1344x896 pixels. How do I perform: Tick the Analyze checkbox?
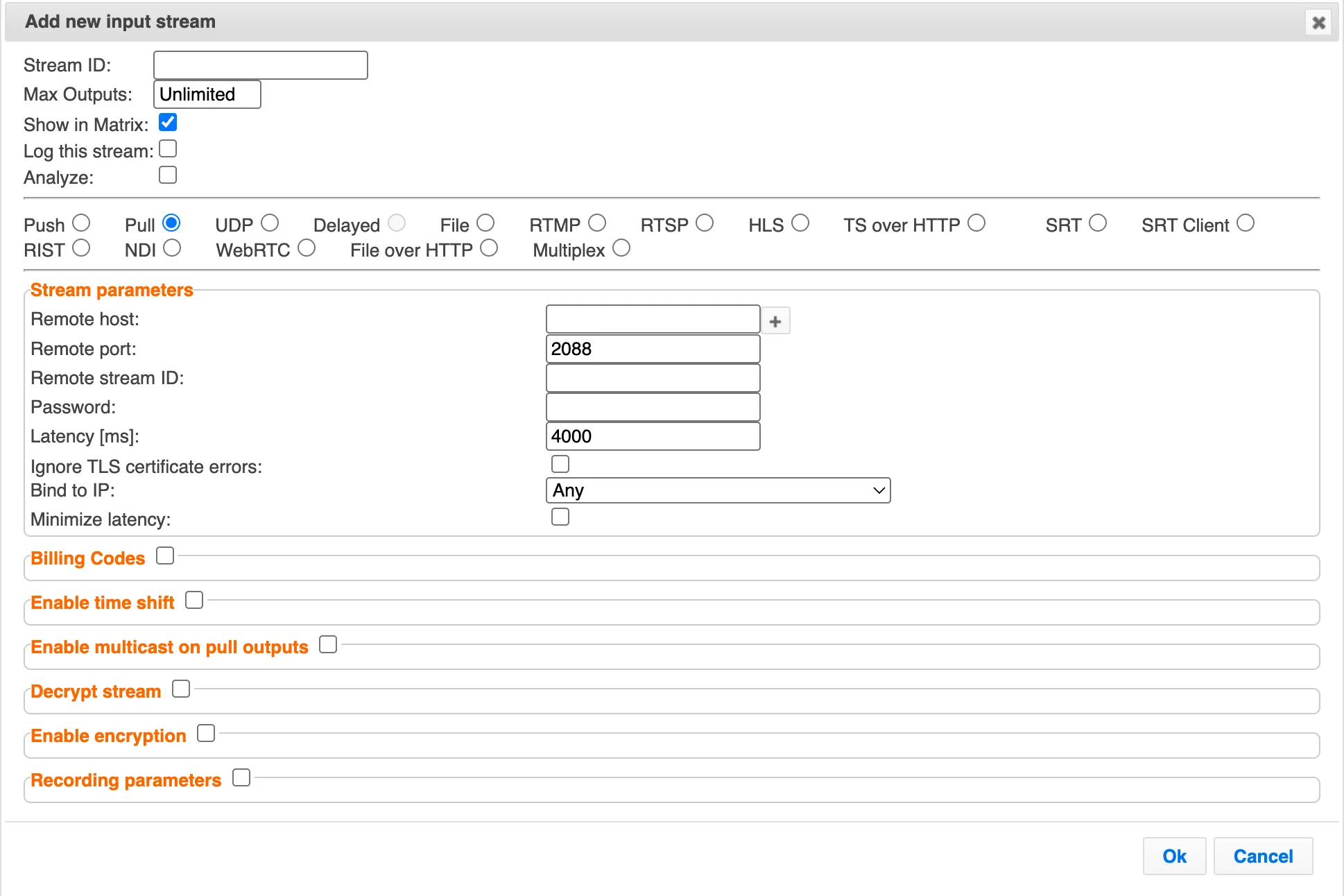(168, 175)
